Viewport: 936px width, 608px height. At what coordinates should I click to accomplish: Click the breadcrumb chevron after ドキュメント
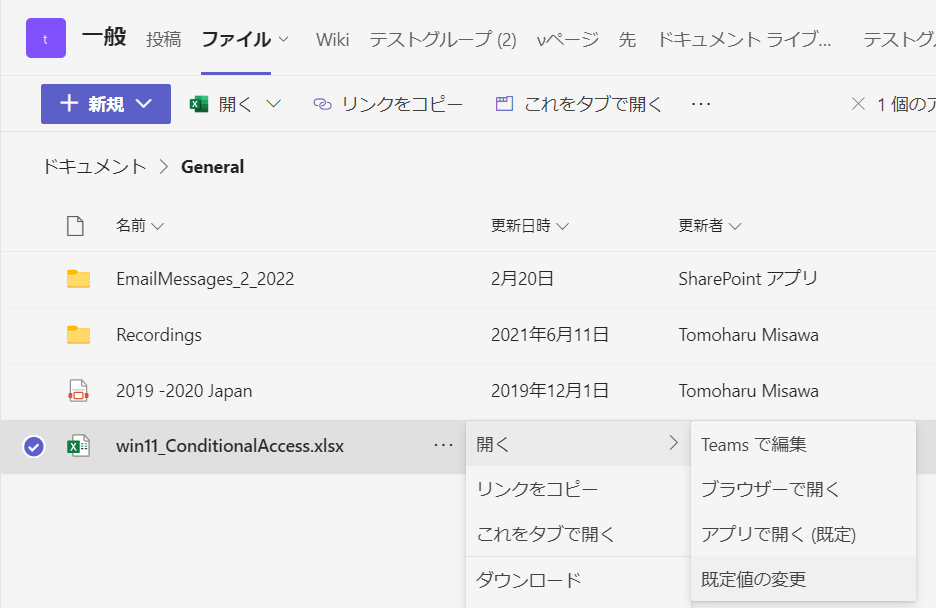tap(164, 166)
